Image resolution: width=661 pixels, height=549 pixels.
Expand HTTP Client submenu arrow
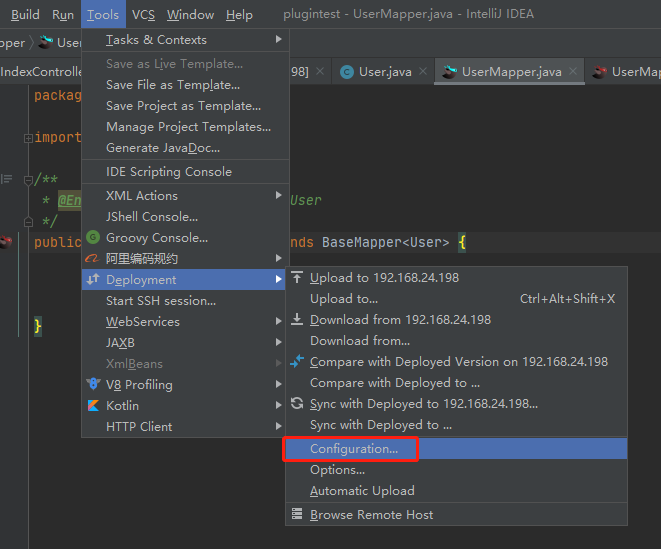(x=278, y=426)
